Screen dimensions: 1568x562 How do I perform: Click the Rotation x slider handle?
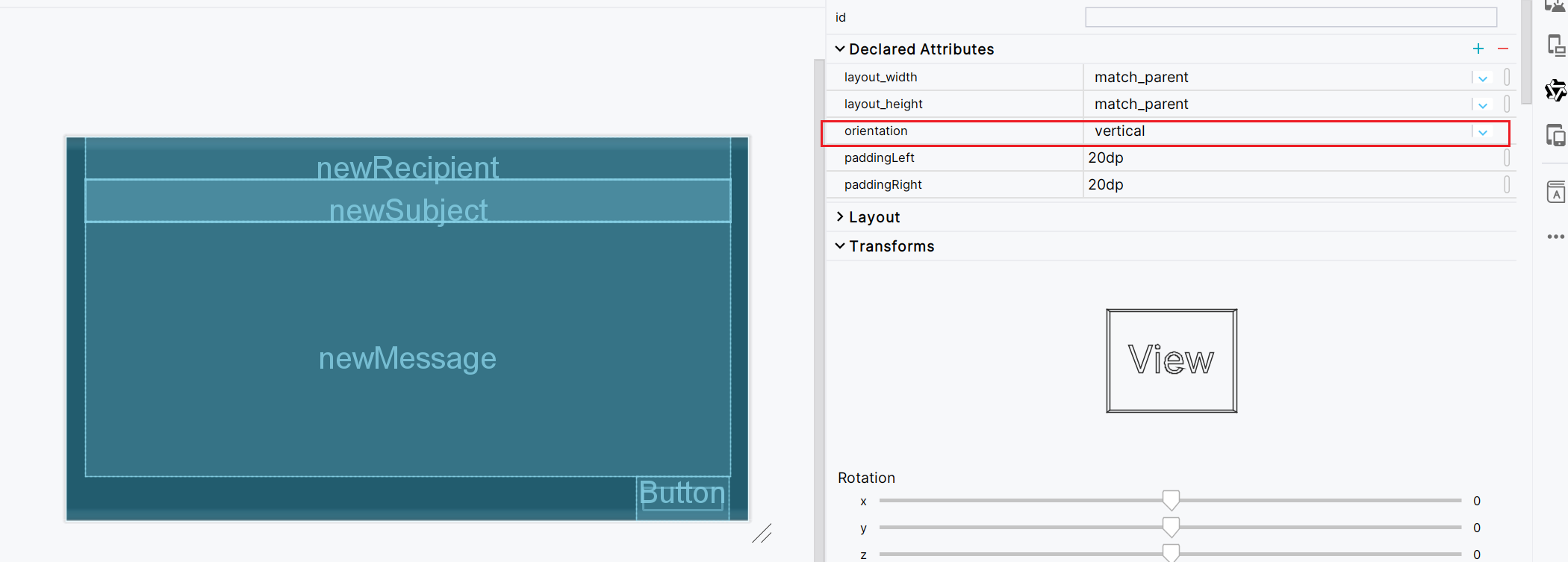coord(1171,500)
